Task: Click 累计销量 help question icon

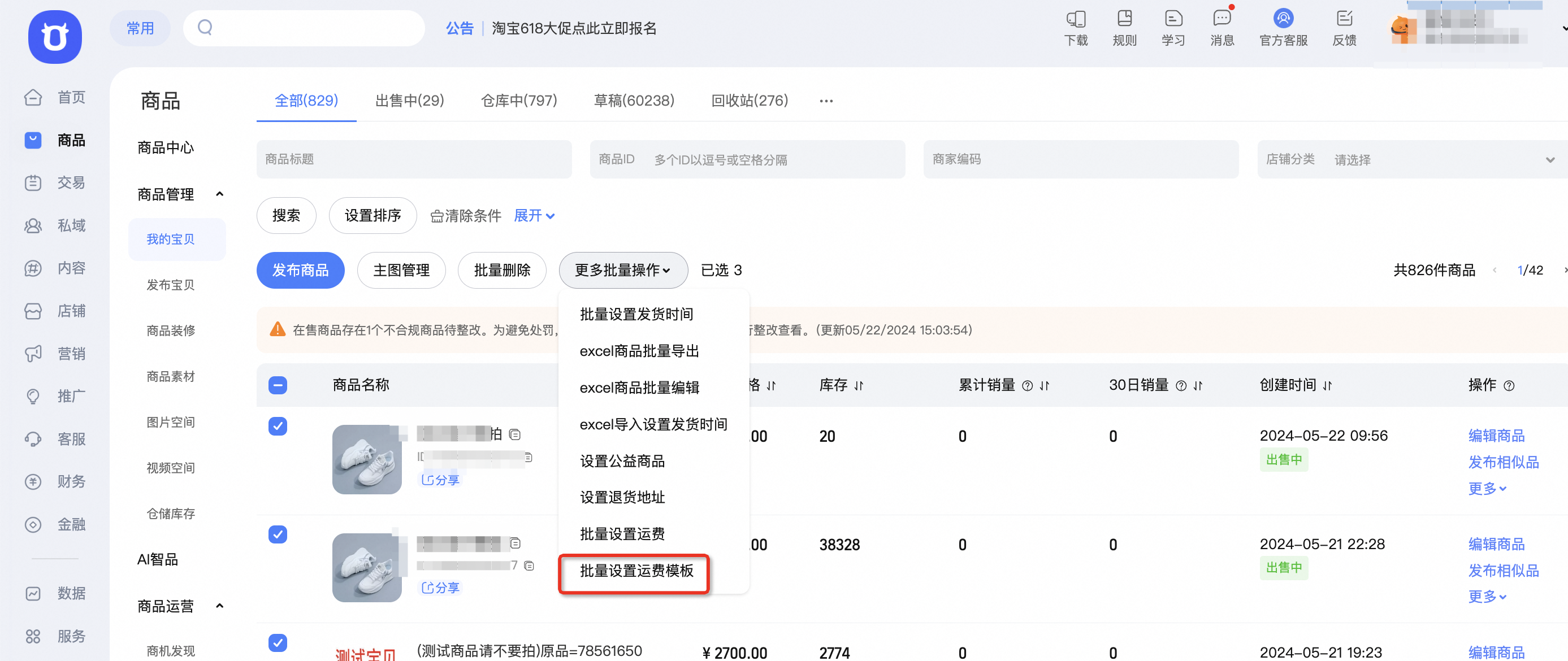Action: (1027, 385)
